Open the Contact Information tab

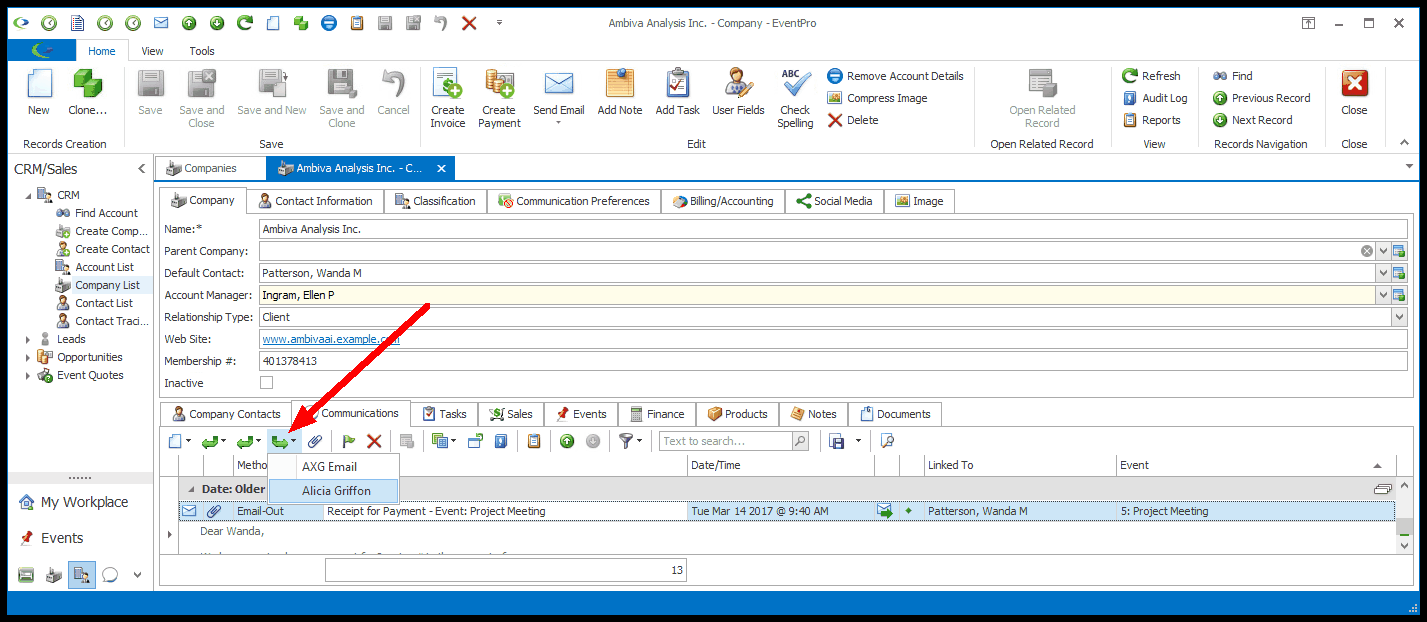[315, 201]
